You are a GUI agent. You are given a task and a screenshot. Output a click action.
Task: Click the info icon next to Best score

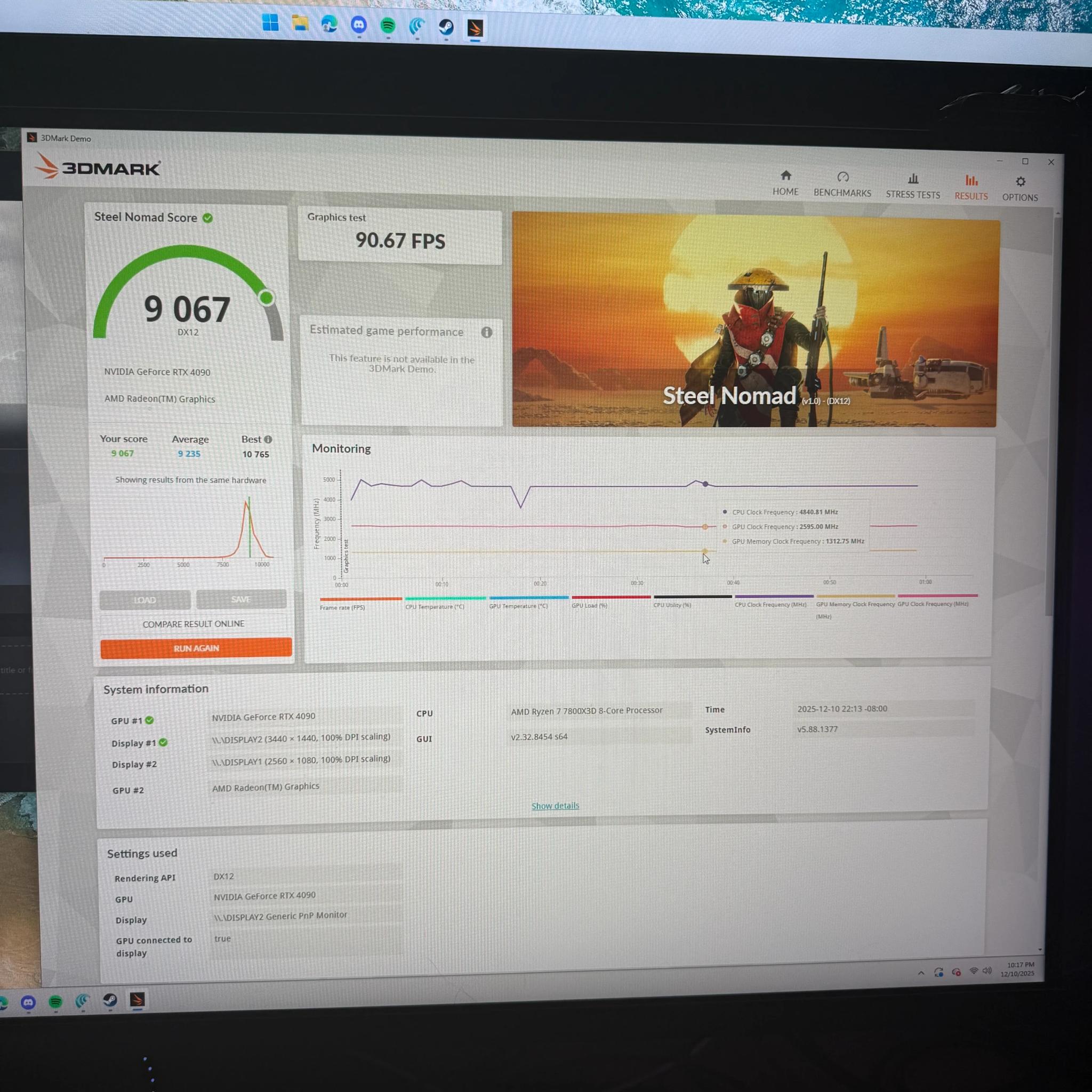pyautogui.click(x=268, y=439)
